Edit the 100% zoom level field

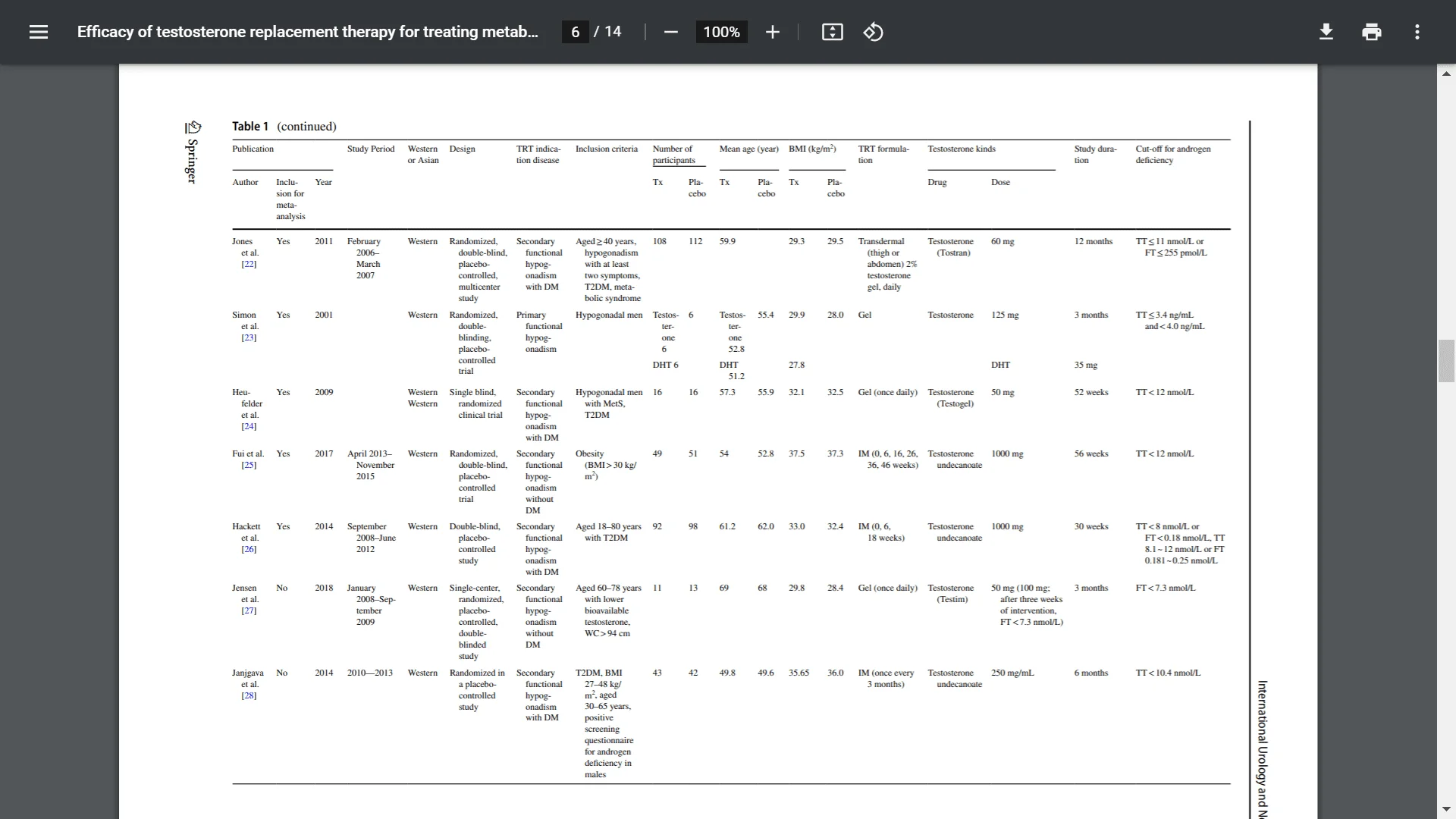pyautogui.click(x=721, y=32)
